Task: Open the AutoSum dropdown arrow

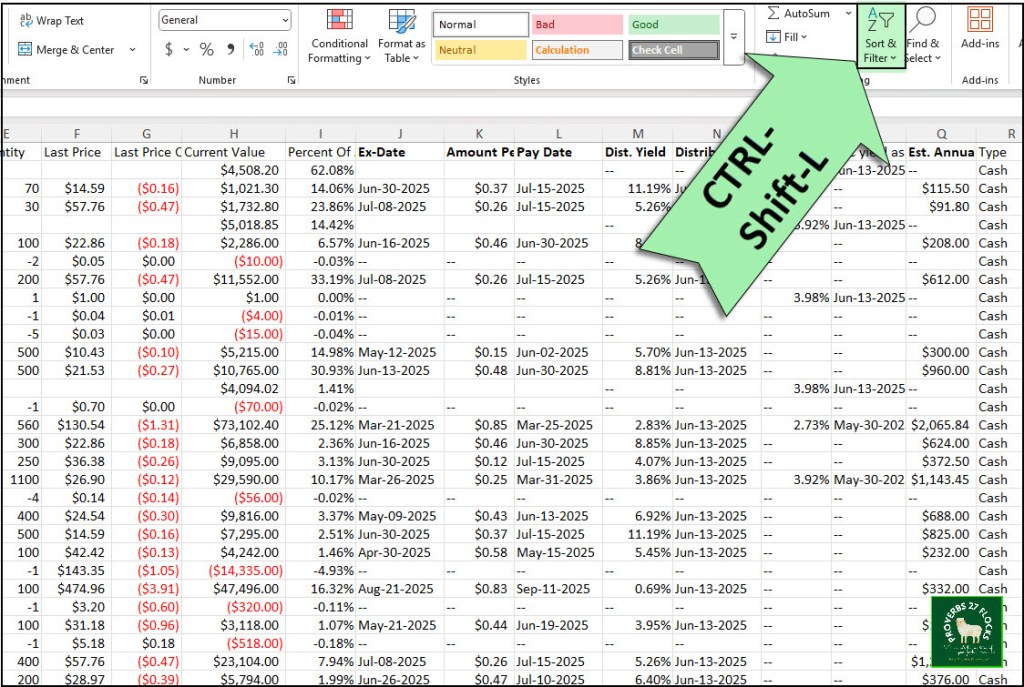Action: coord(849,13)
